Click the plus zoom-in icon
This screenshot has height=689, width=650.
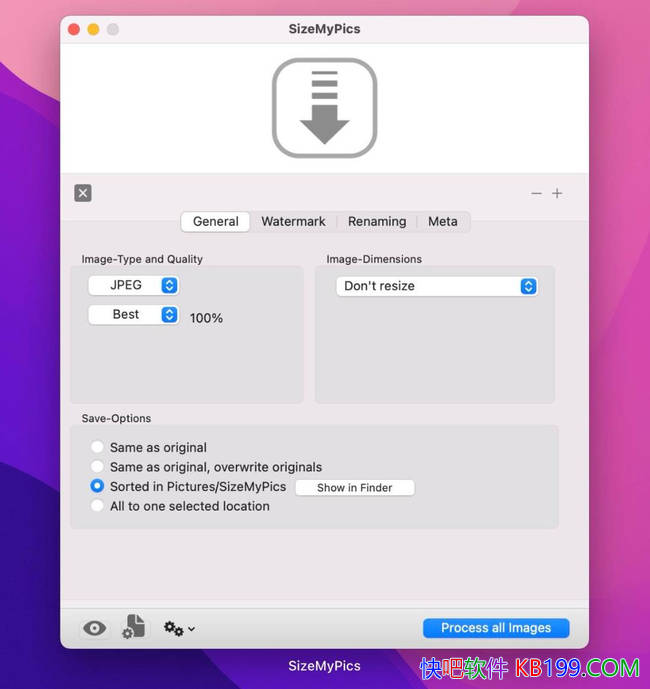557,193
